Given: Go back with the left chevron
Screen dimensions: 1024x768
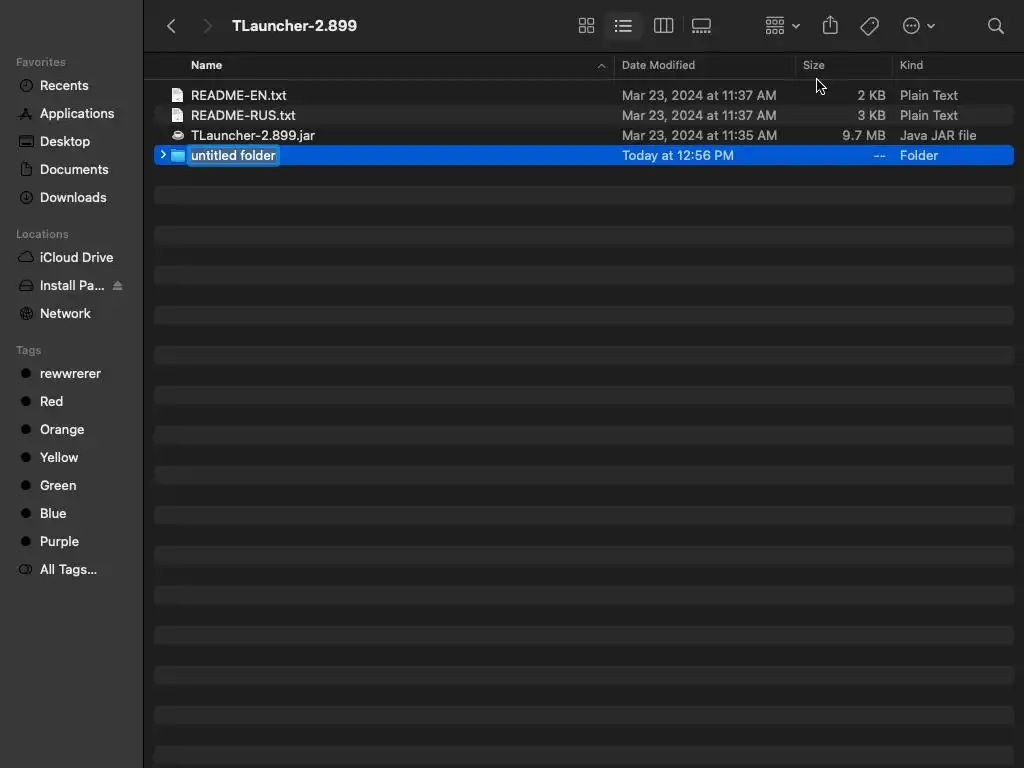Looking at the screenshot, I should click(172, 26).
